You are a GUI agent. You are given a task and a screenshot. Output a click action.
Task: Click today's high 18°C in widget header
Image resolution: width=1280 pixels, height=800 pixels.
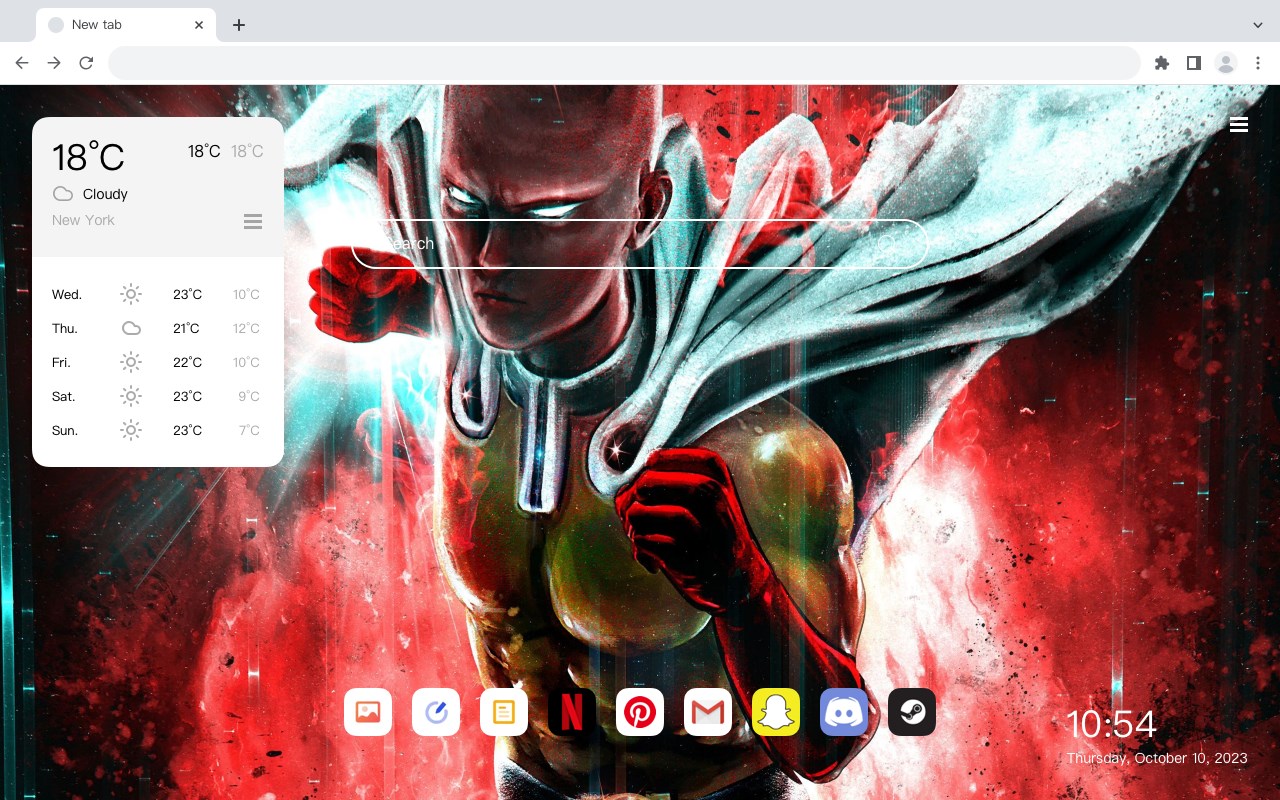pyautogui.click(x=204, y=151)
